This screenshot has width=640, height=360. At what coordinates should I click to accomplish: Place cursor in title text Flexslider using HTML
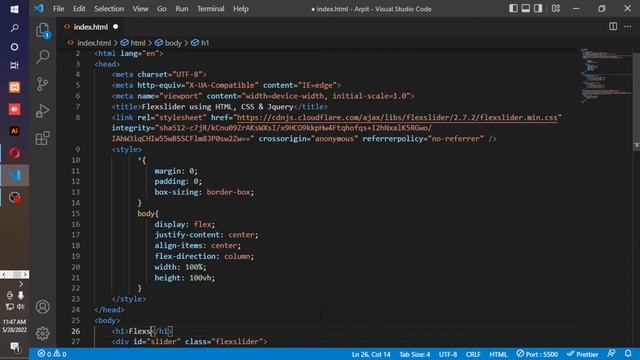tap(188, 107)
